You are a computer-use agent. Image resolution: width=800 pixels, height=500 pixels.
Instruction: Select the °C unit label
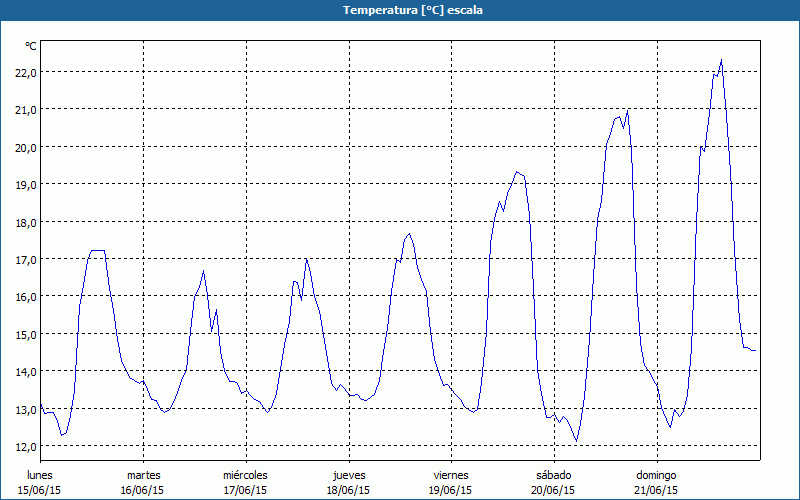(x=31, y=46)
